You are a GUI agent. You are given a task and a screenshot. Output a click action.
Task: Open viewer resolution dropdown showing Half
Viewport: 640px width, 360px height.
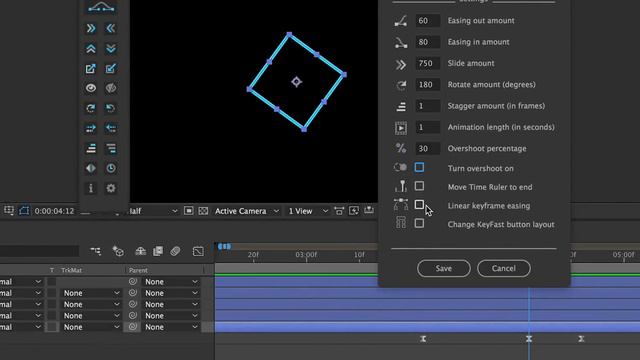tap(153, 211)
